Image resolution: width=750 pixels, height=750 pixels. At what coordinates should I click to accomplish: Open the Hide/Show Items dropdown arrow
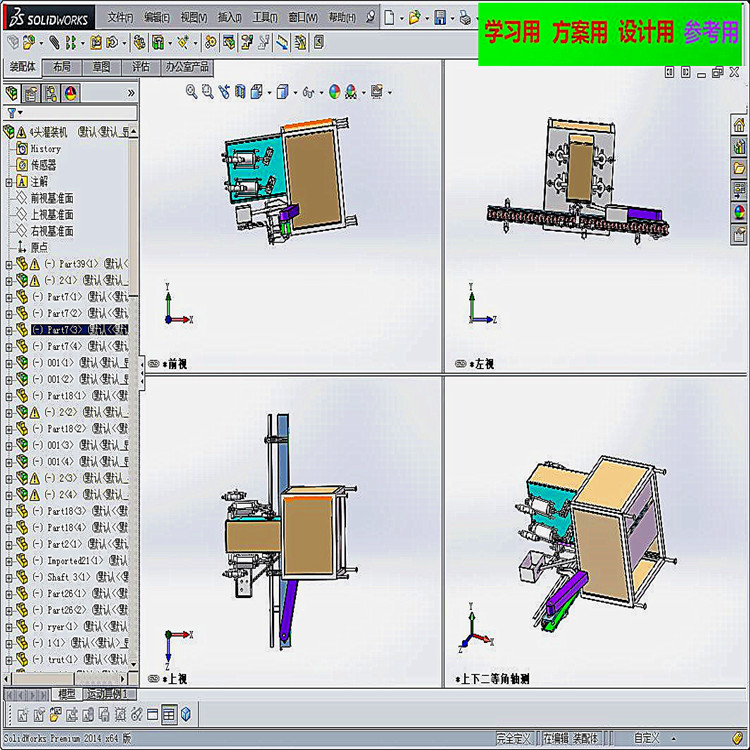pyautogui.click(x=321, y=93)
